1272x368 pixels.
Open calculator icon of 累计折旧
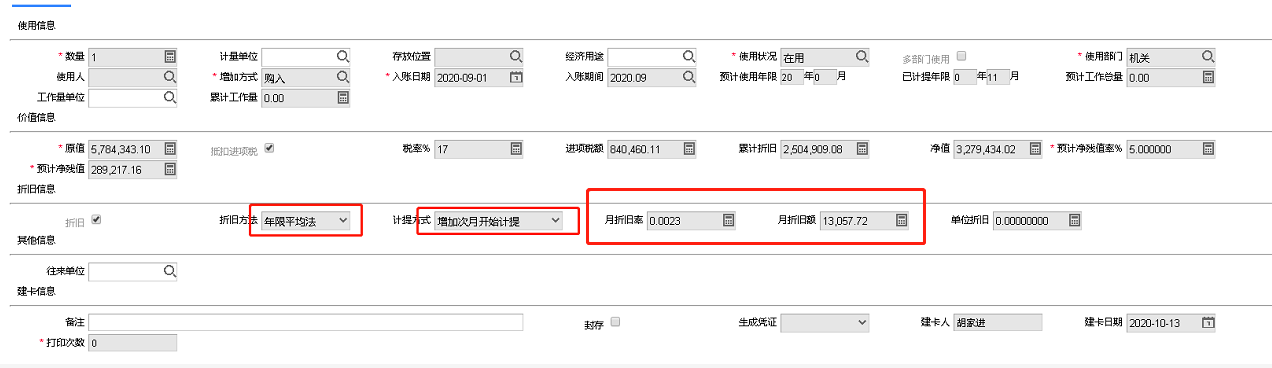[861, 149]
